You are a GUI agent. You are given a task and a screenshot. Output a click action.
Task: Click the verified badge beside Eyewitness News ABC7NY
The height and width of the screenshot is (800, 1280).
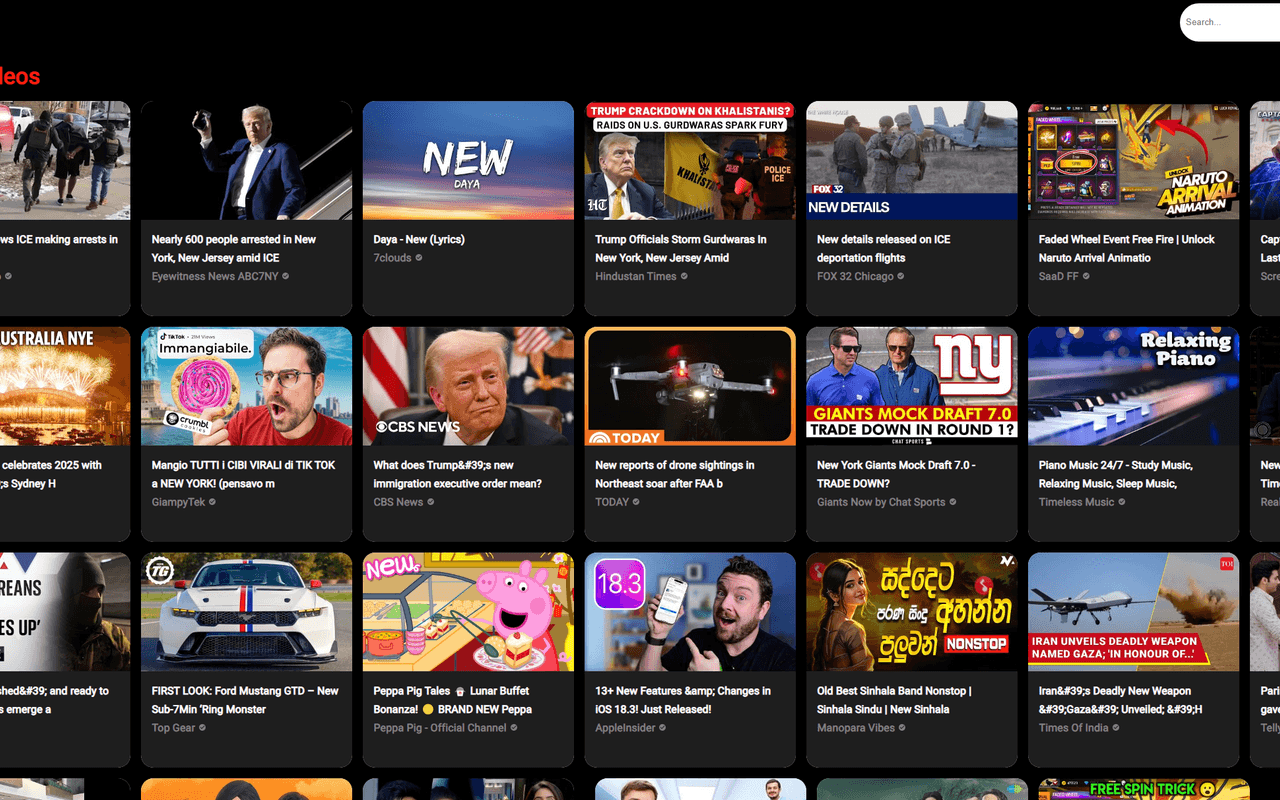286,276
